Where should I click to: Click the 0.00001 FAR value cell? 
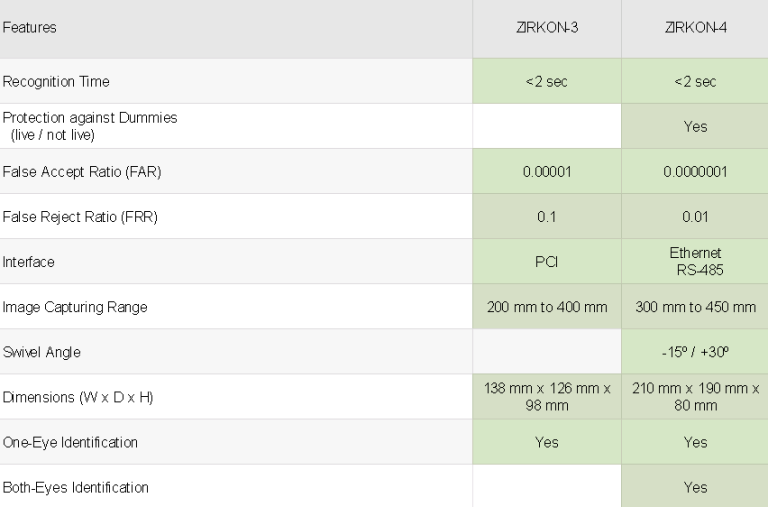(545, 172)
